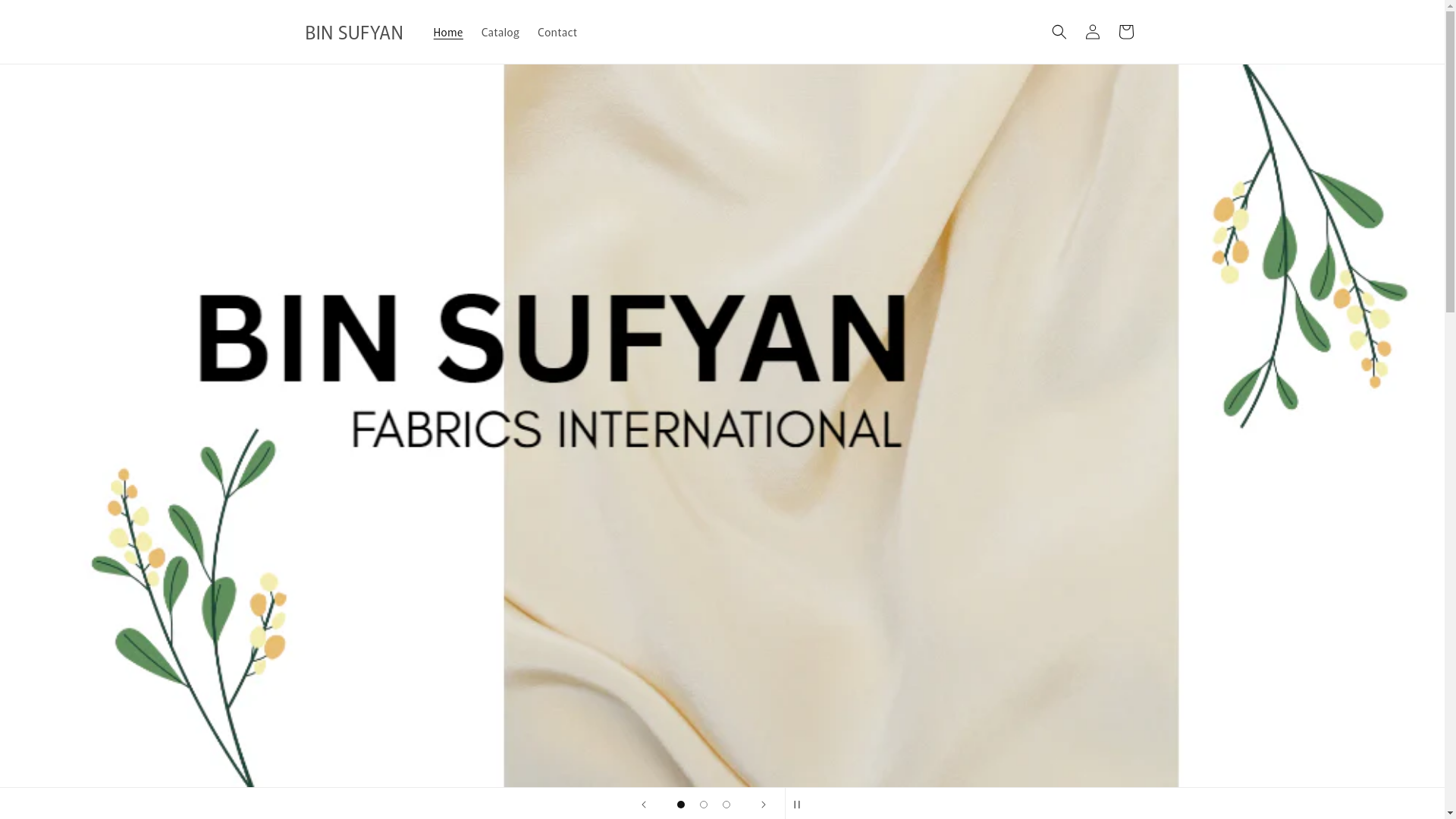
Task: Select slide two indicator dot
Action: [703, 805]
